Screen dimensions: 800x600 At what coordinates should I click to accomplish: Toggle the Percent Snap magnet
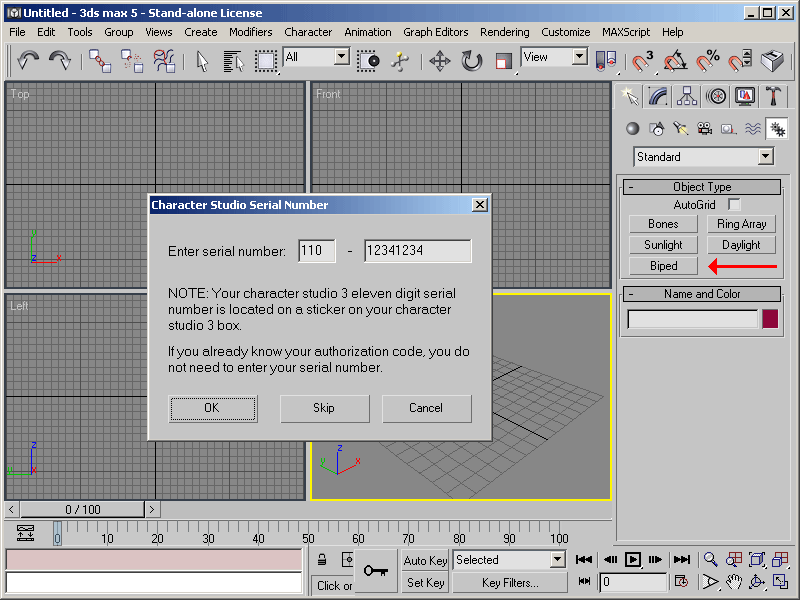(707, 61)
